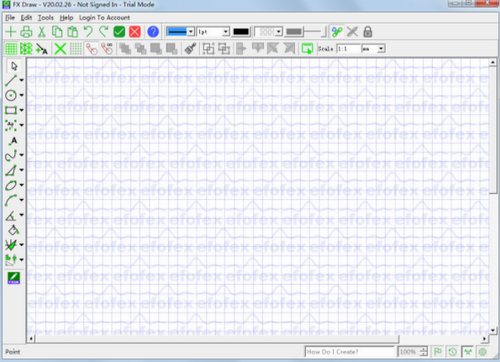
Task: Open the 1pt line width dropdown
Action: pyautogui.click(x=213, y=32)
